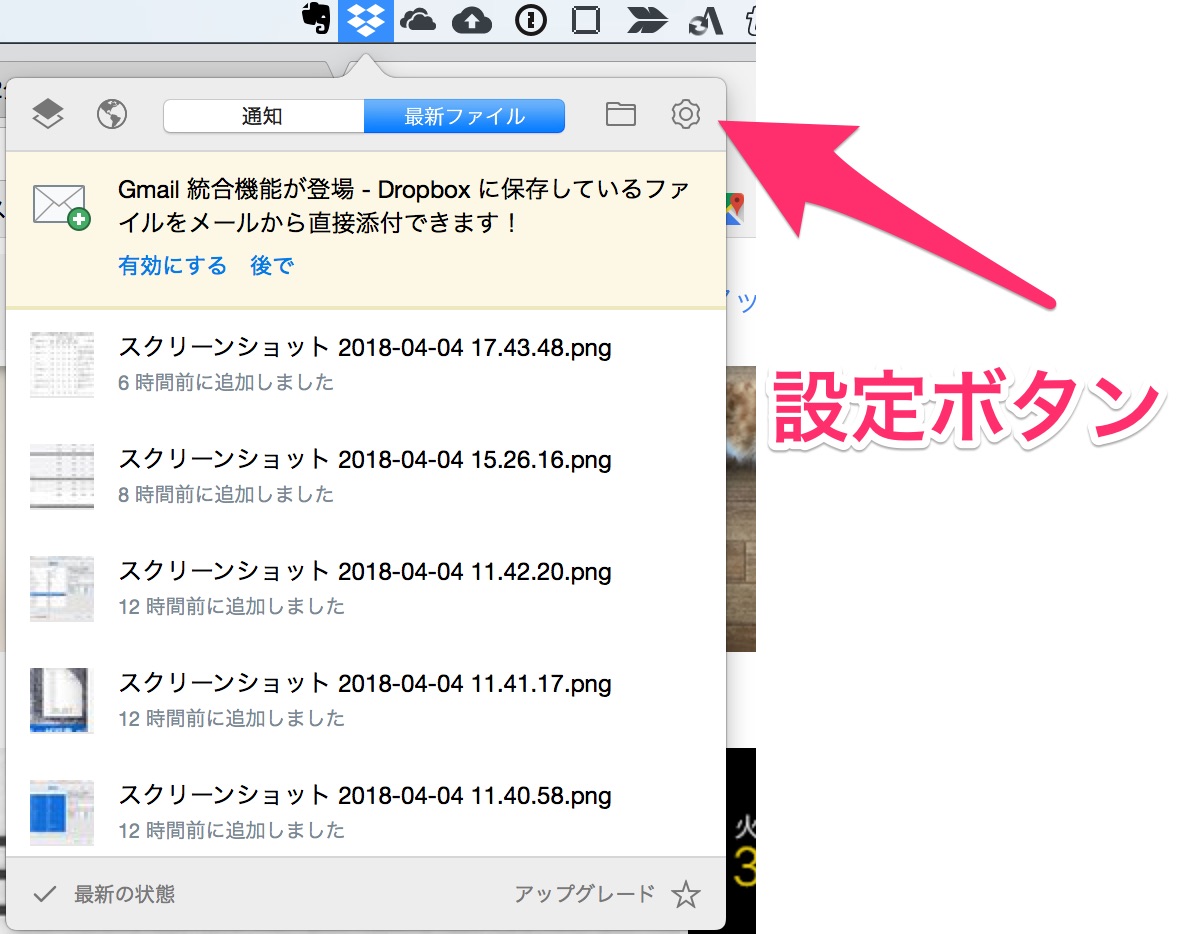Open Dropbox website globe icon
1200x934 pixels.
(112, 115)
